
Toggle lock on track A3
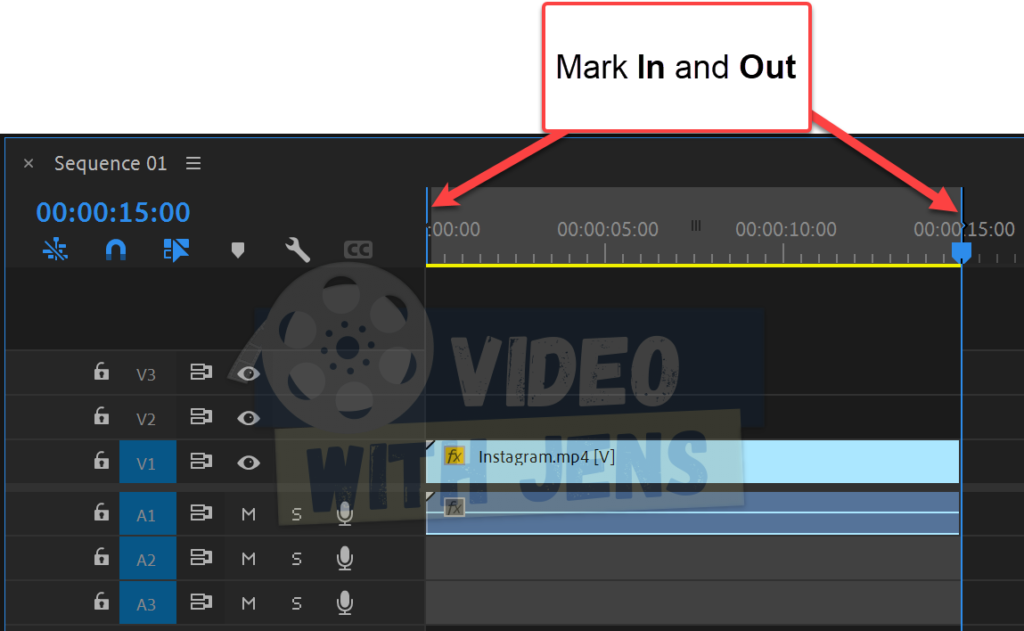click(101, 601)
